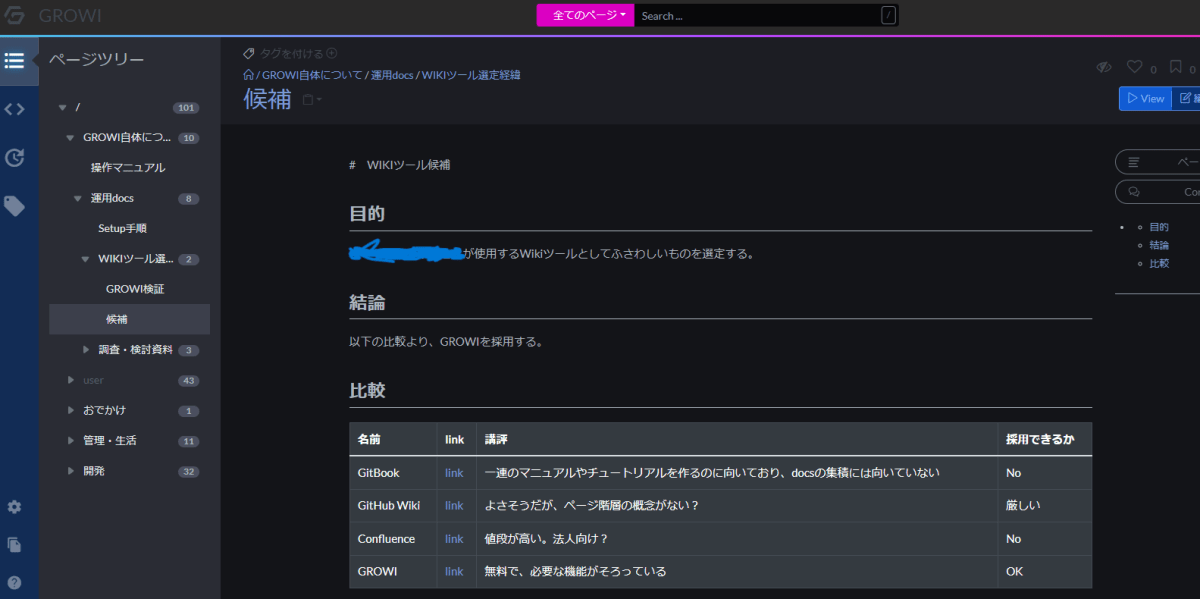1200x599 pixels.
Task: Open the 全てのページ search scope menu
Action: [x=584, y=15]
